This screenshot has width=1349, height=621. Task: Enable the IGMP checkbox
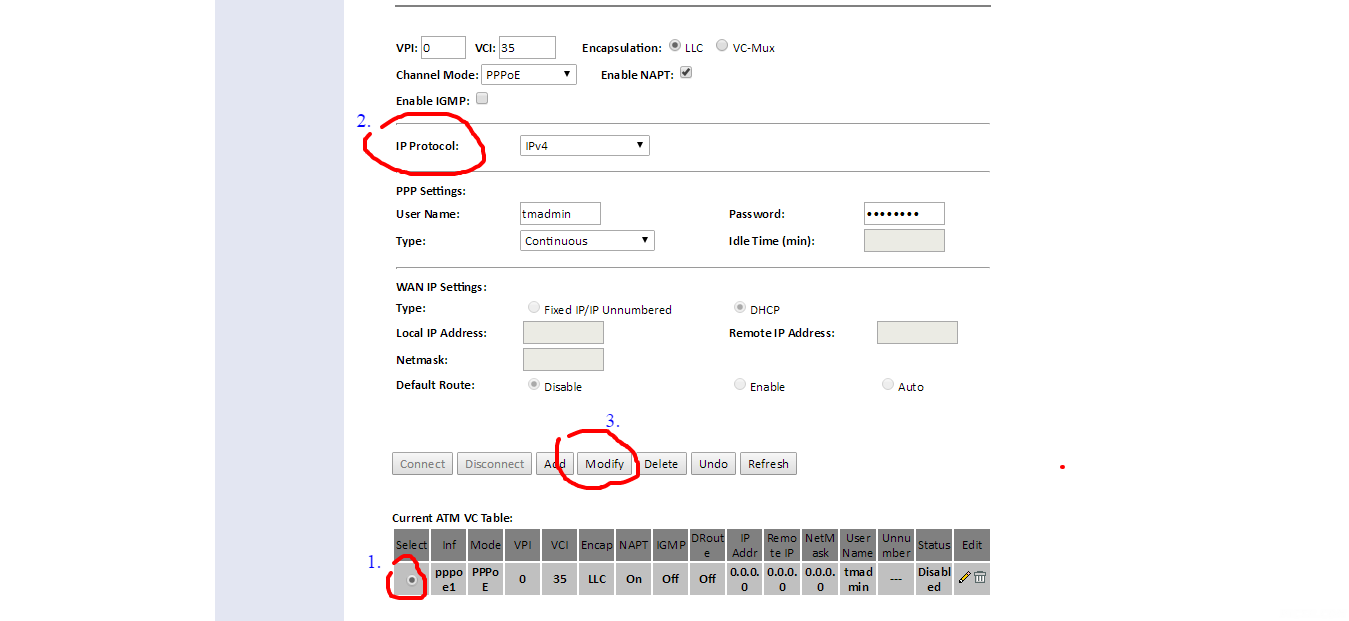[x=482, y=99]
